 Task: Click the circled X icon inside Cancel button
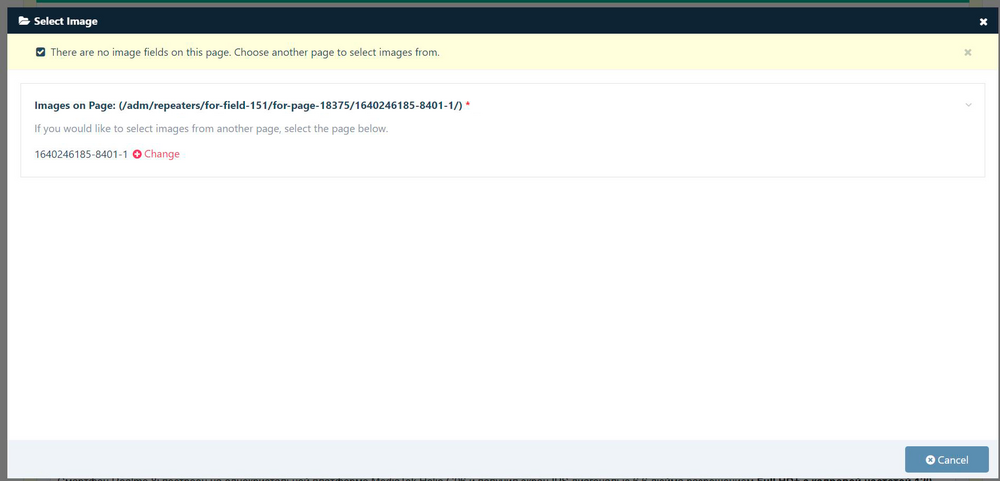pos(930,460)
